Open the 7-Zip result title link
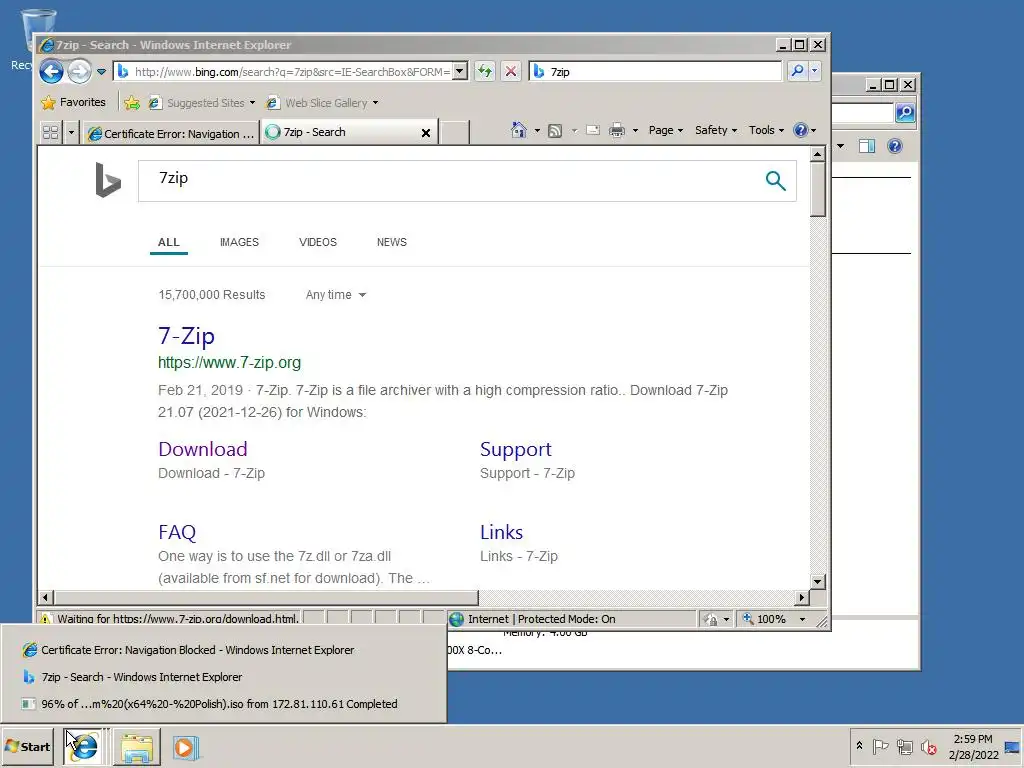Viewport: 1024px width, 768px height. tap(186, 336)
